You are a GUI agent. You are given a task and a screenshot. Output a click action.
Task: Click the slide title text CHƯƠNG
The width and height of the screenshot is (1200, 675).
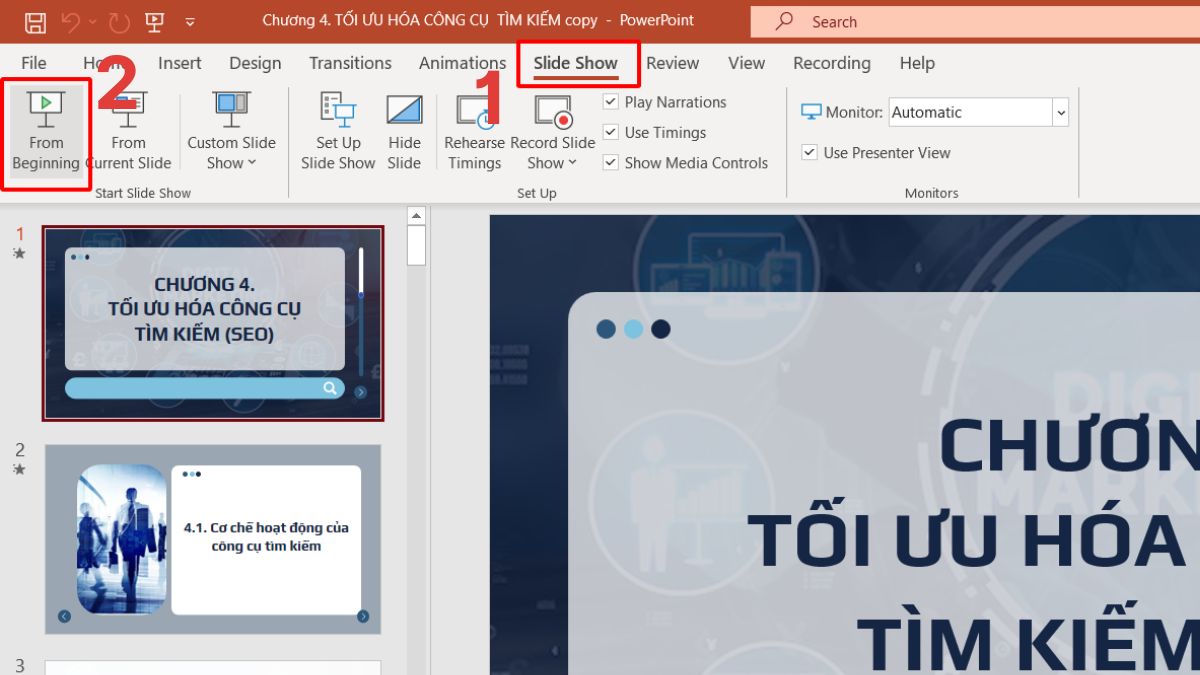[1068, 446]
